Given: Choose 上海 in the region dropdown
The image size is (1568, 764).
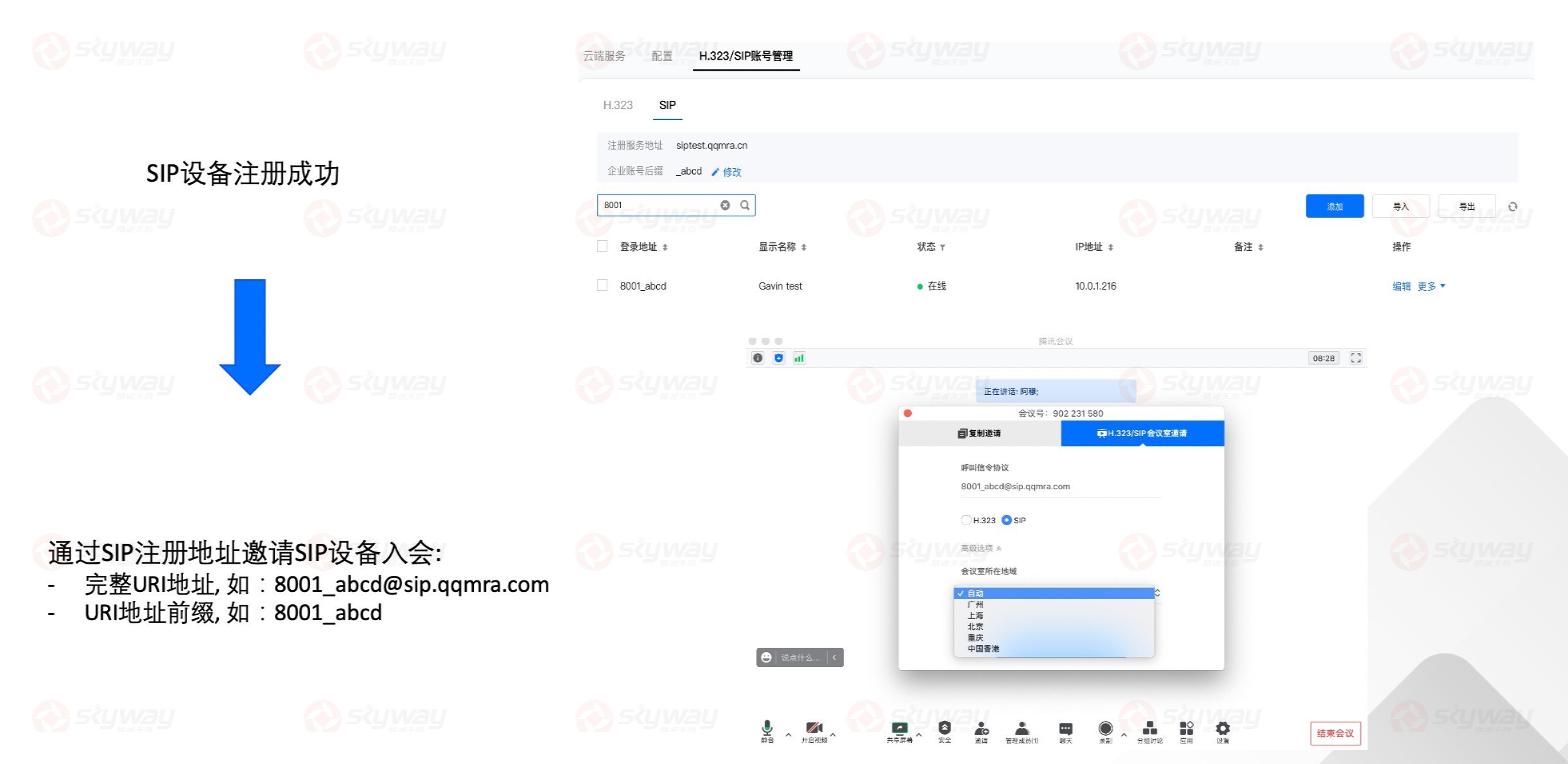Looking at the screenshot, I should [x=1054, y=615].
